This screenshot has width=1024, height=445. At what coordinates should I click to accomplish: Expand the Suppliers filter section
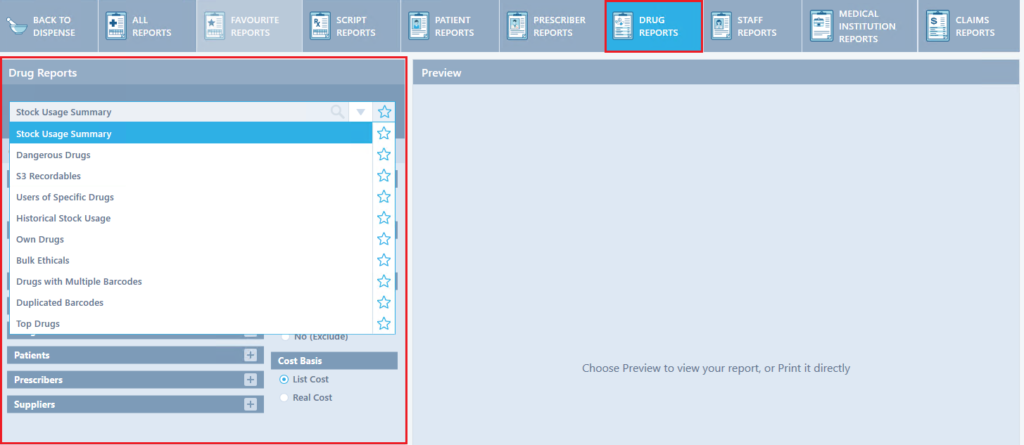pyautogui.click(x=250, y=404)
